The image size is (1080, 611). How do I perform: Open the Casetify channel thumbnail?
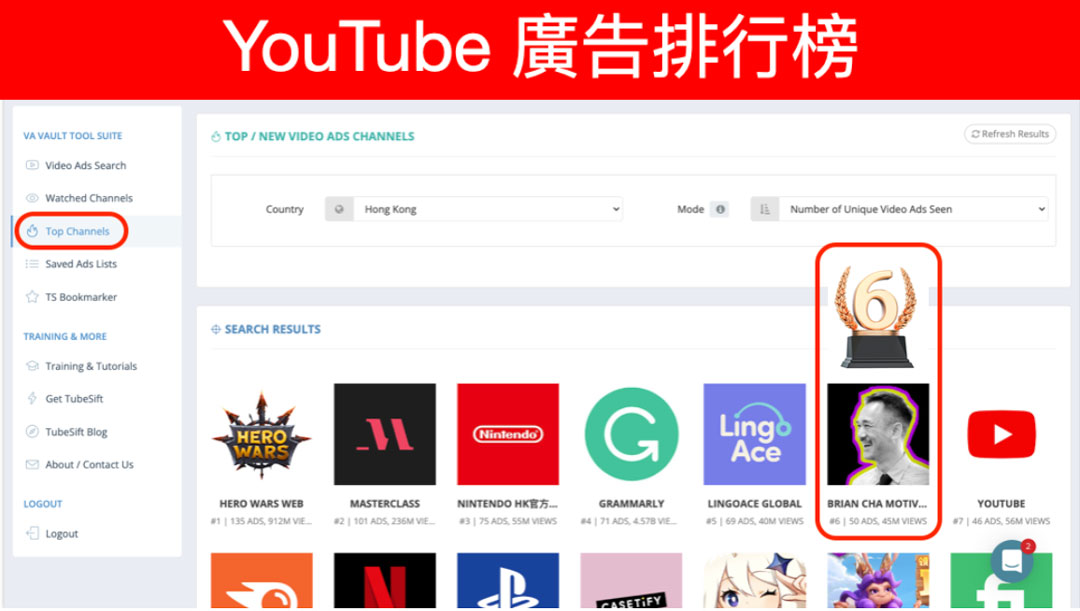click(x=631, y=580)
